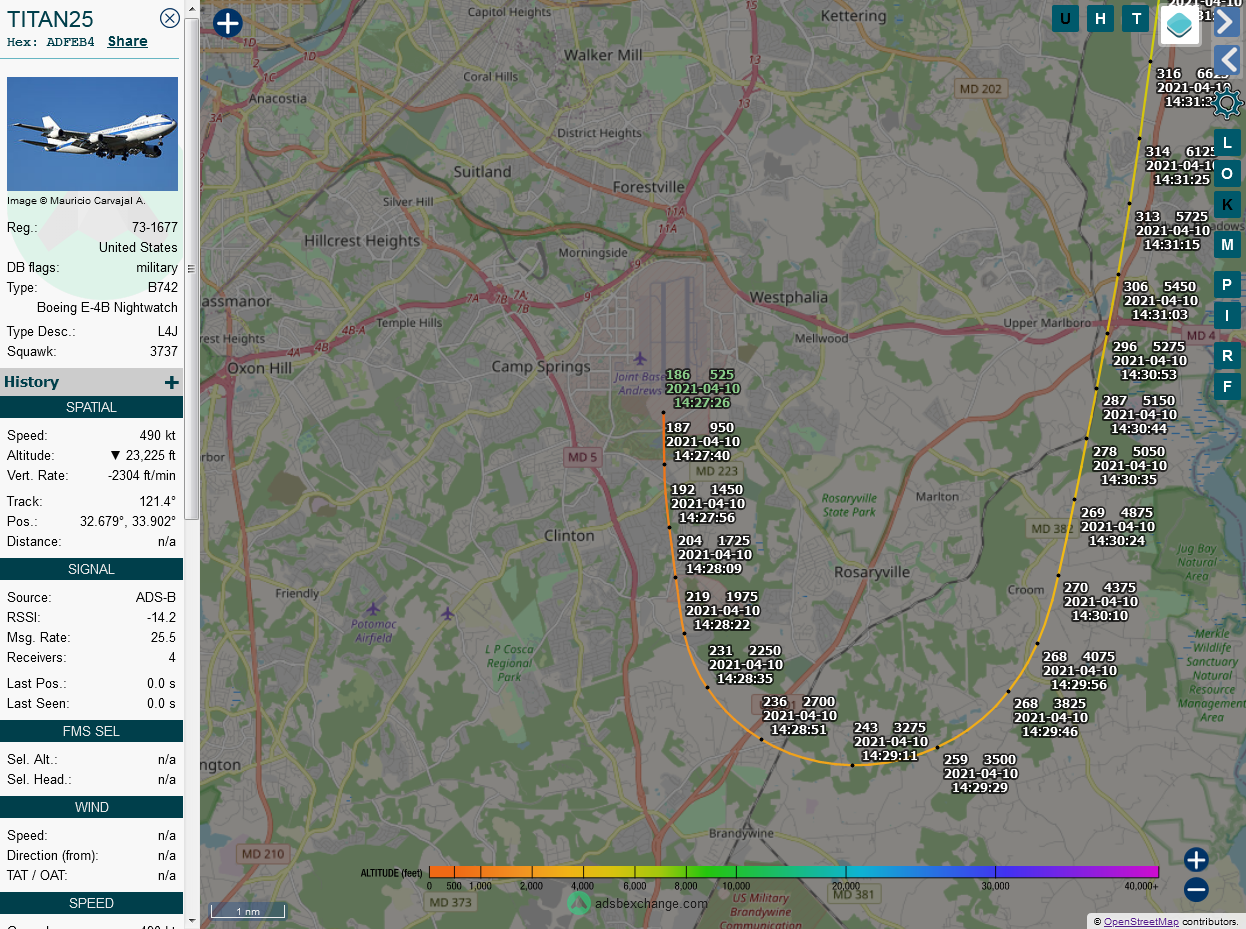This screenshot has height=929, width=1246.
Task: Toggle the H map button
Action: 1100,18
